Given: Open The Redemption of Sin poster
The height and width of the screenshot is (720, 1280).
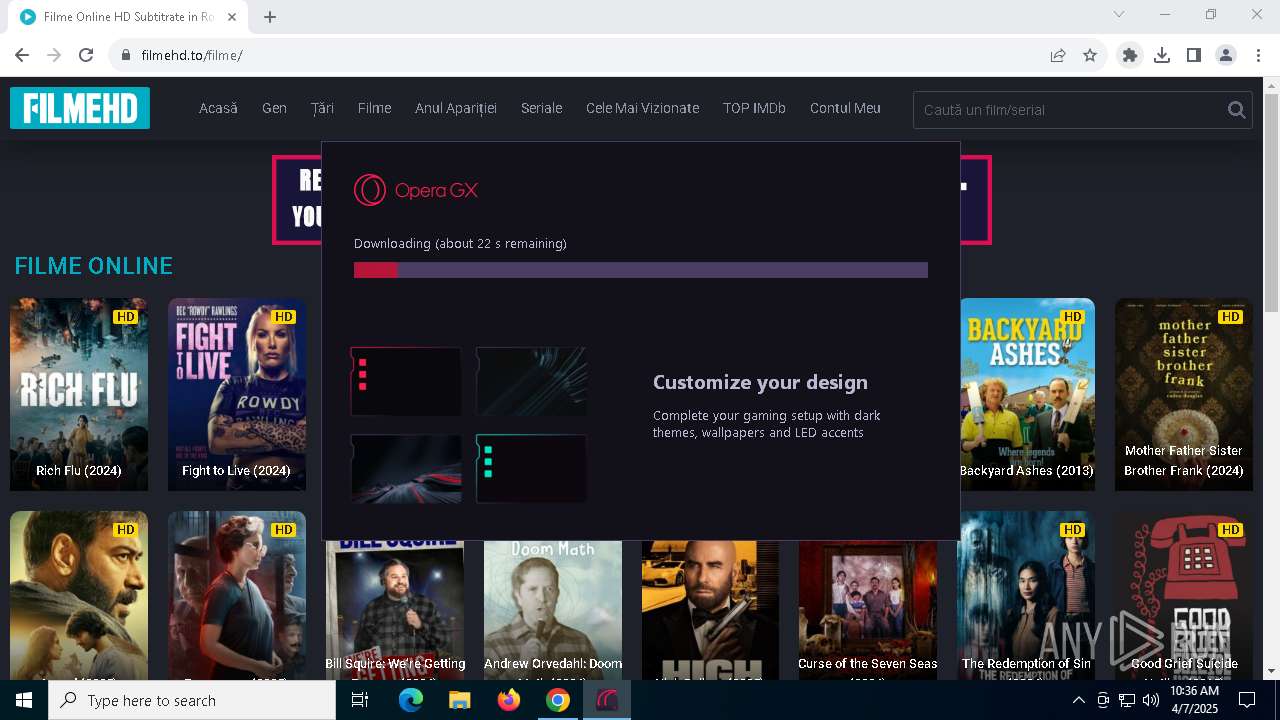Looking at the screenshot, I should tap(1027, 596).
